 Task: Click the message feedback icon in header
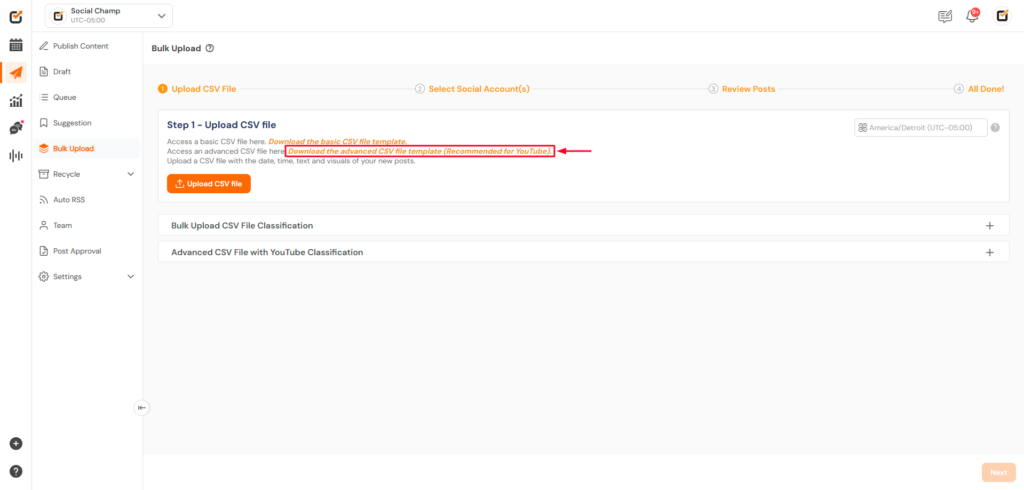coord(945,16)
